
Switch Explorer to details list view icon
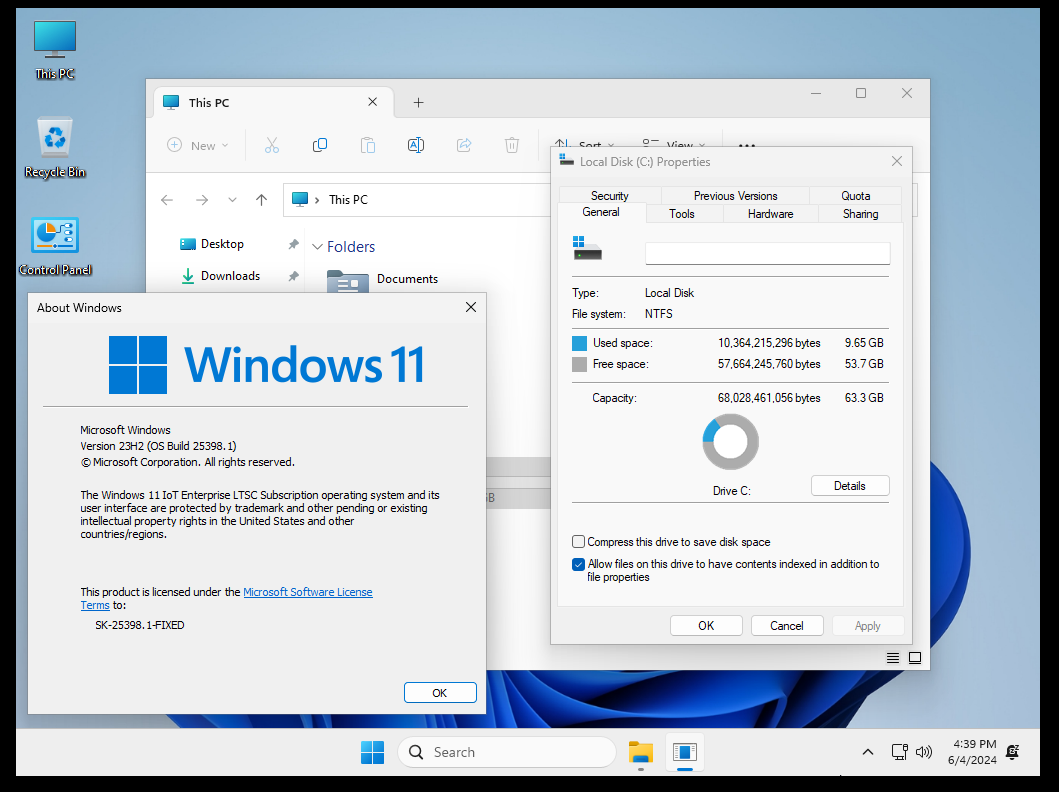point(893,658)
